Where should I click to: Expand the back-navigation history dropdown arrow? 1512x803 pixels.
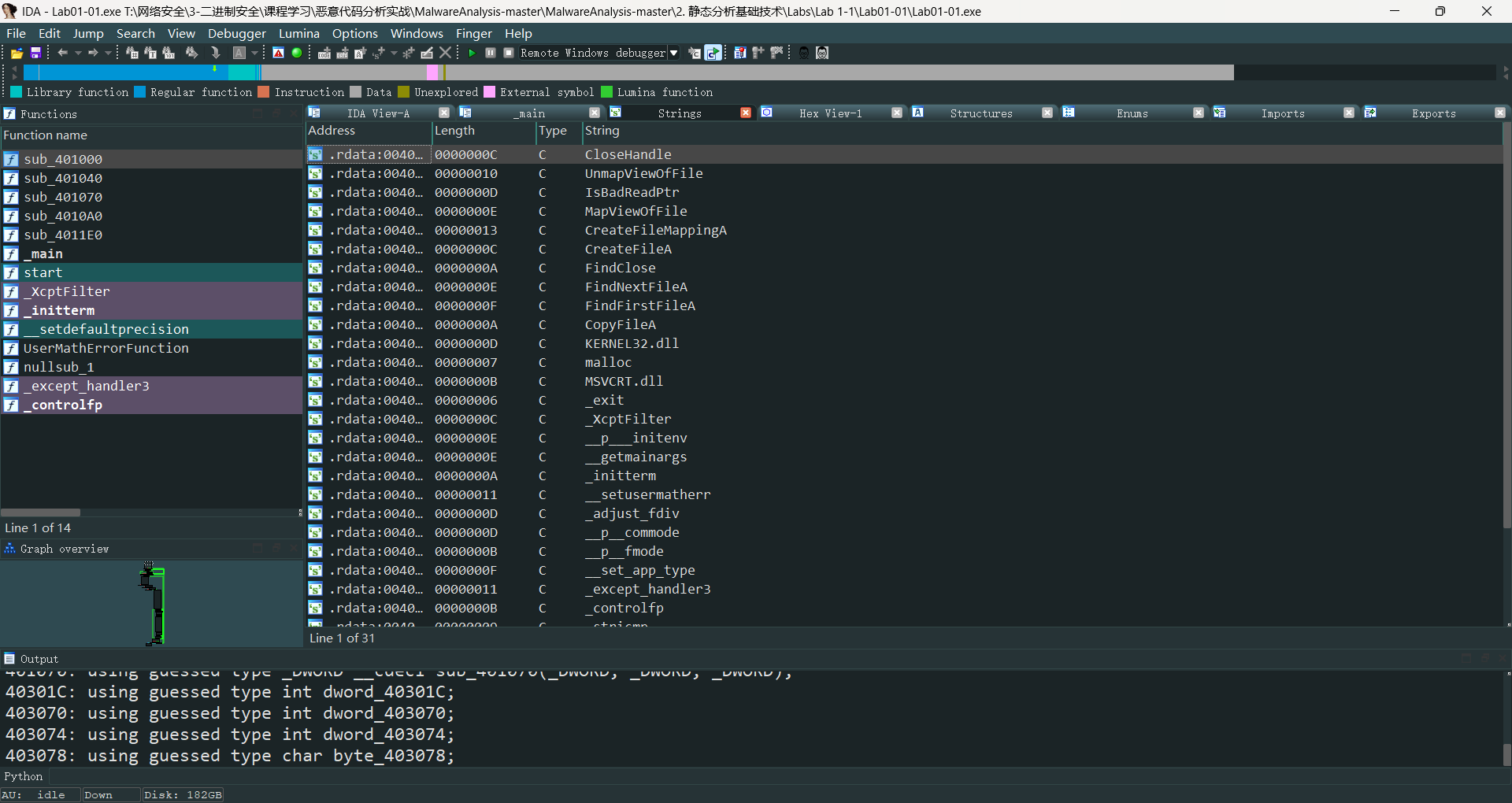point(78,53)
